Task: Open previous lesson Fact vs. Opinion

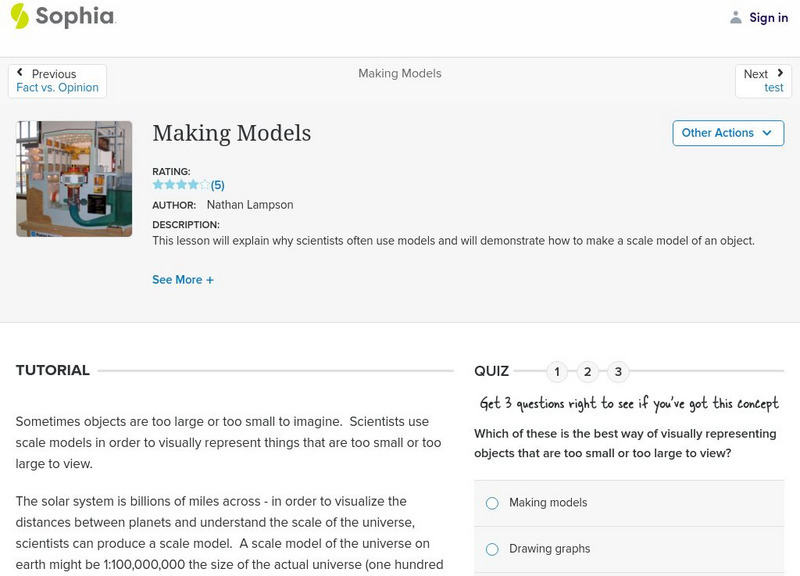Action: 57,88
